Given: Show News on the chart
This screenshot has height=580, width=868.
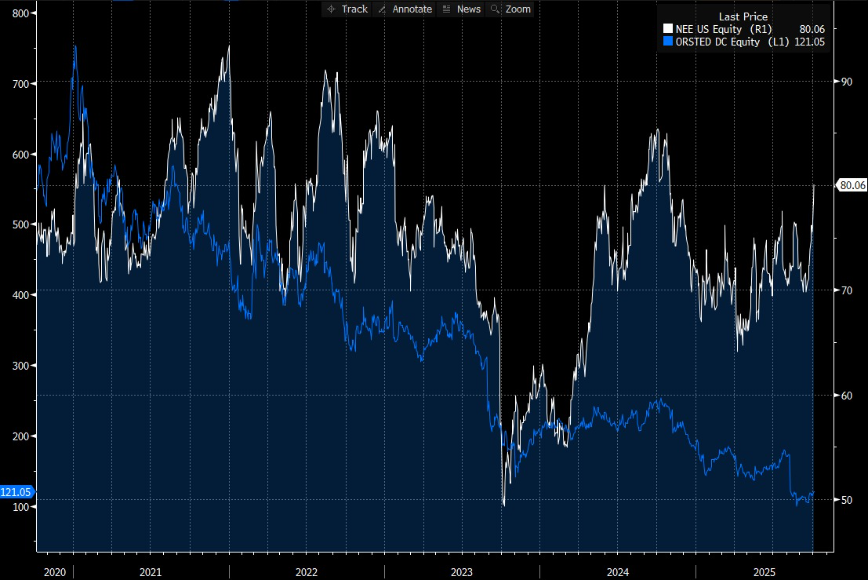Looking at the screenshot, I should [x=468, y=9].
